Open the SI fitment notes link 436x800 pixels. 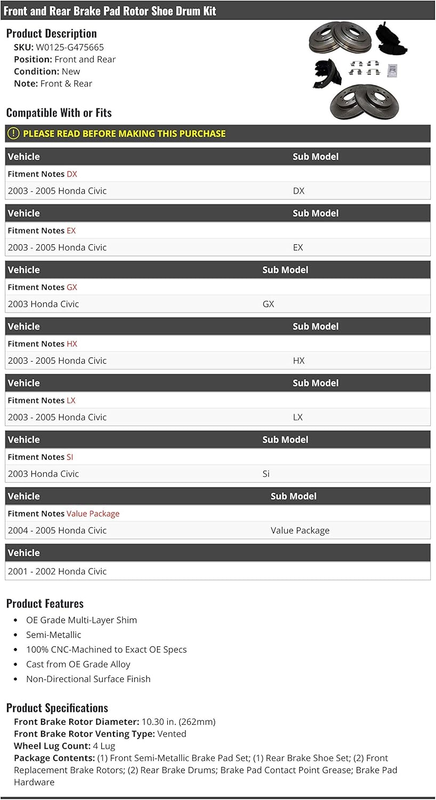click(70, 457)
